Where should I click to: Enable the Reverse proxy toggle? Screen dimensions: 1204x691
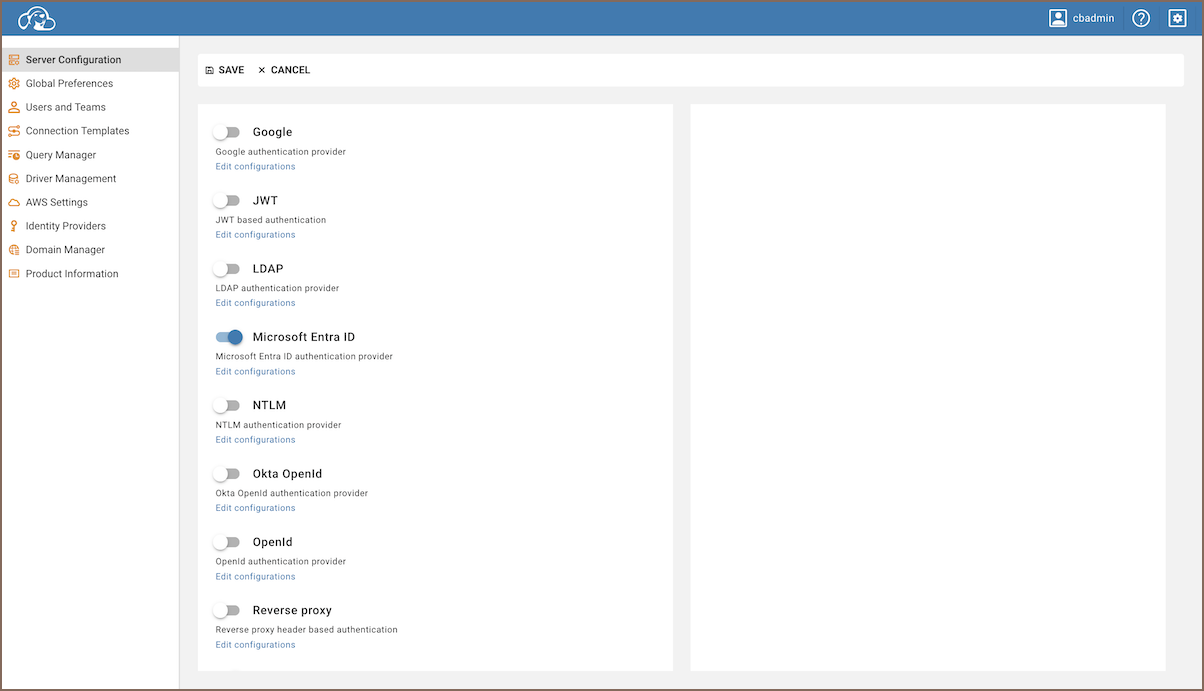(228, 610)
